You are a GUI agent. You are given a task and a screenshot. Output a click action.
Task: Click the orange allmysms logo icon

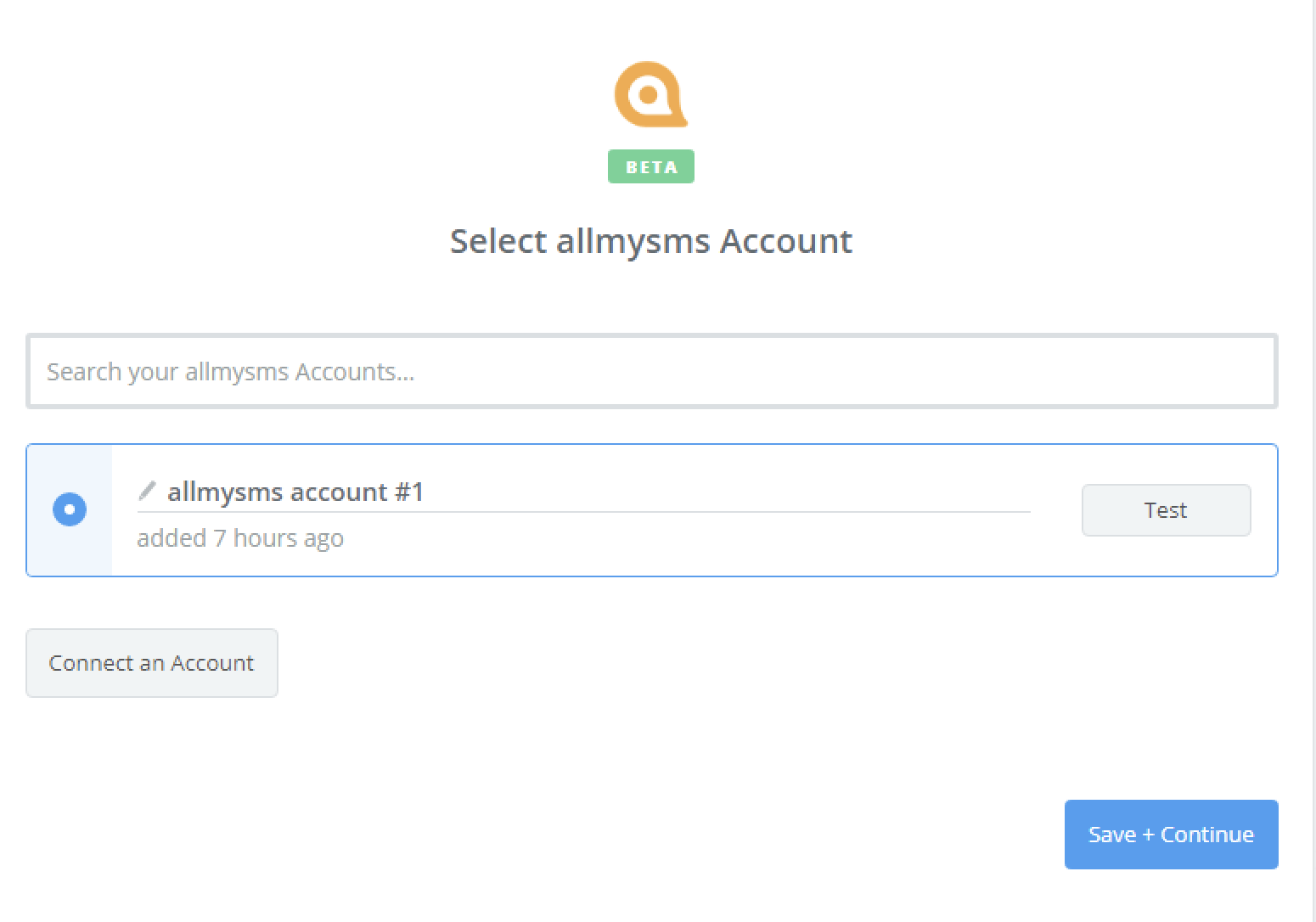pyautogui.click(x=651, y=94)
